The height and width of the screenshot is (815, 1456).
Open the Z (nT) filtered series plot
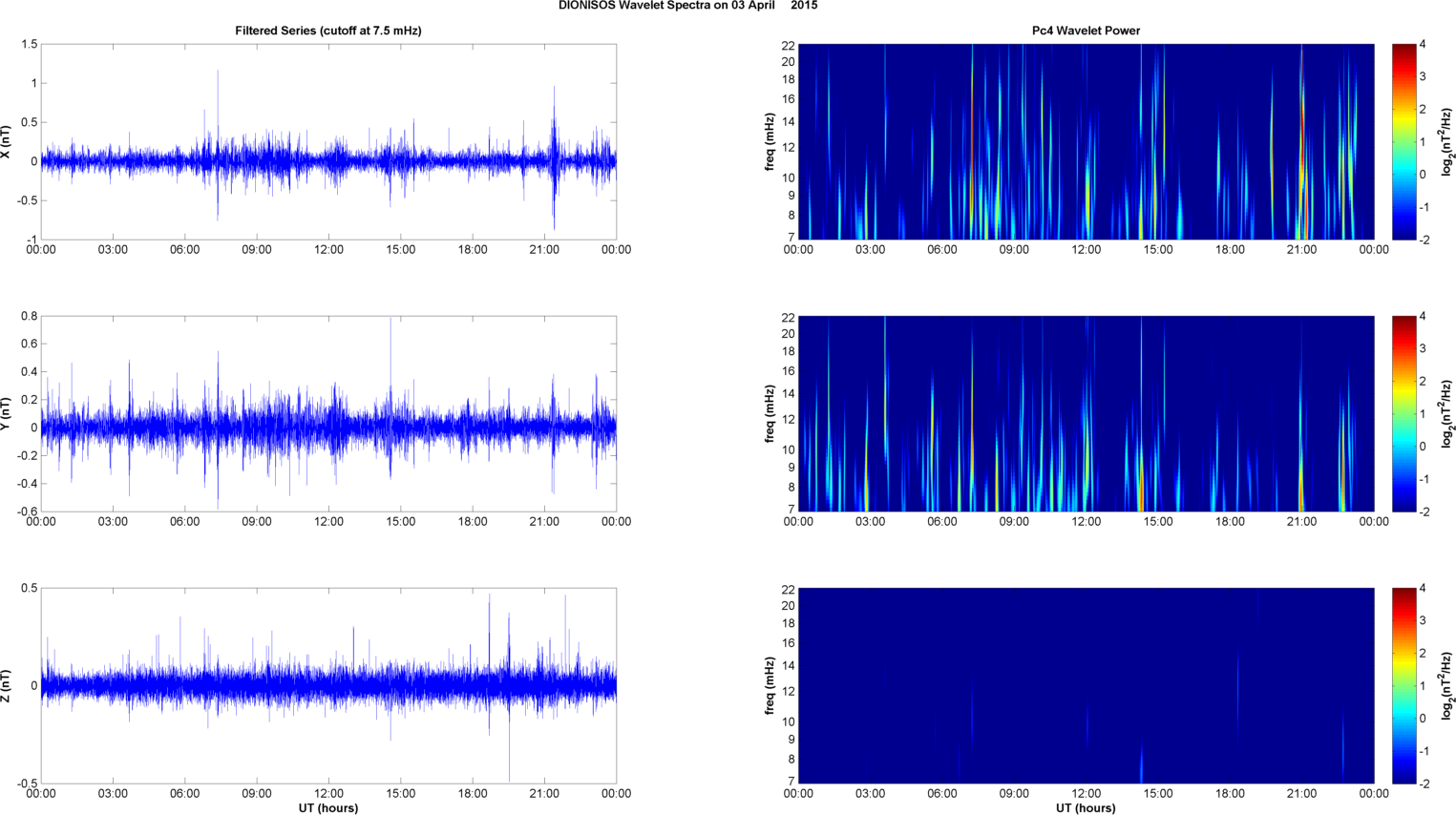coord(328,685)
